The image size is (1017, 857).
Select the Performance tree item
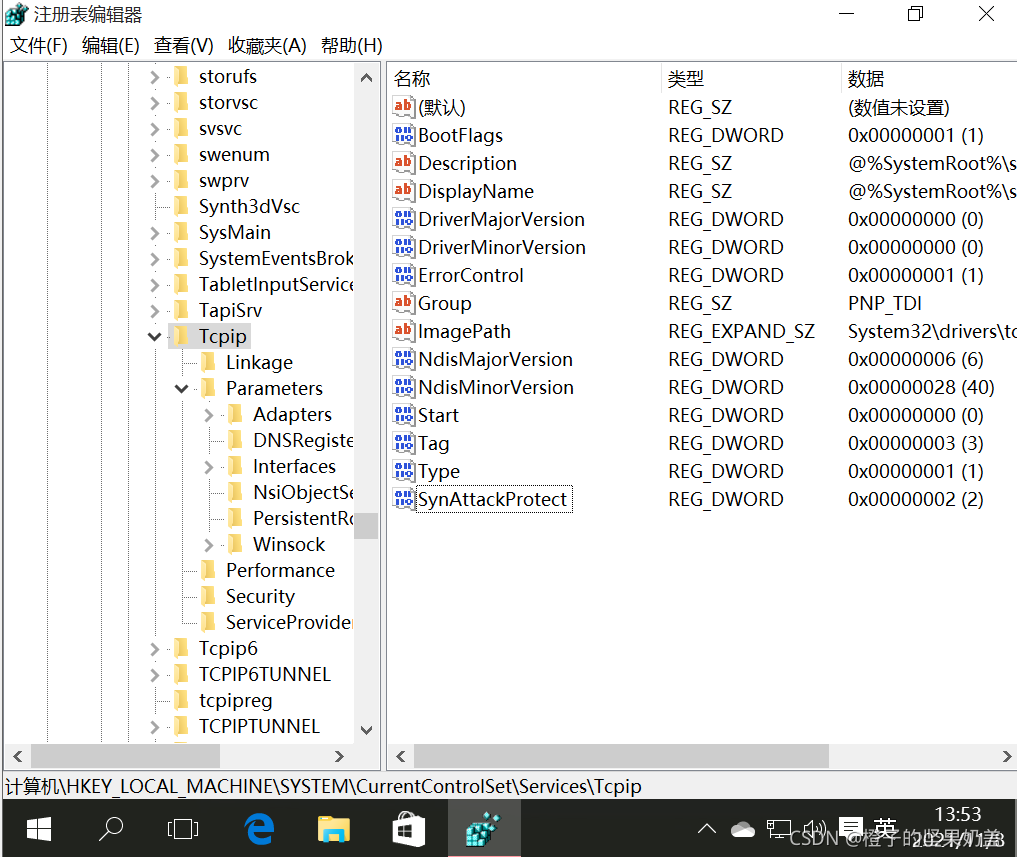coord(280,570)
